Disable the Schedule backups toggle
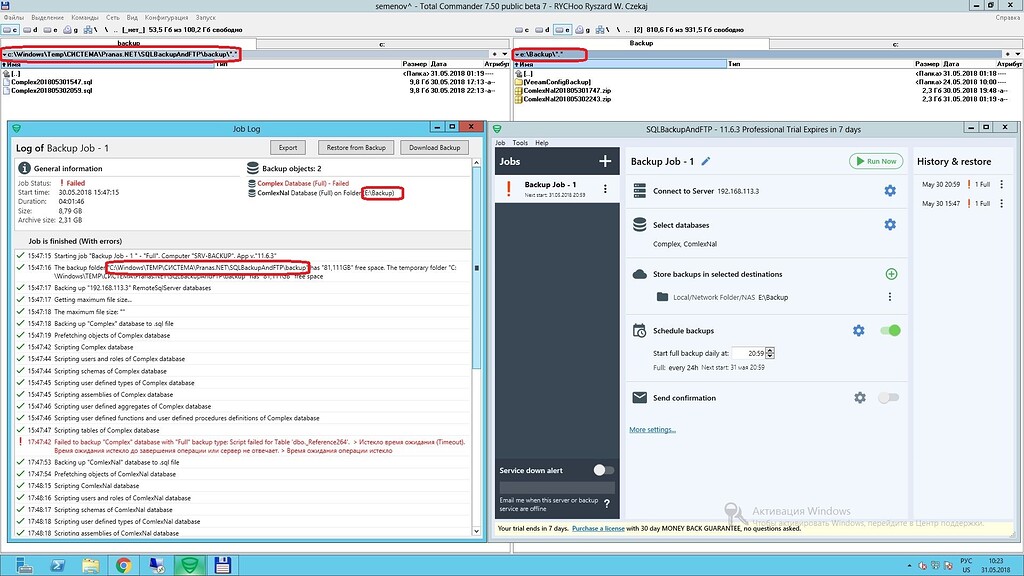This screenshot has width=1024, height=576. [x=889, y=331]
